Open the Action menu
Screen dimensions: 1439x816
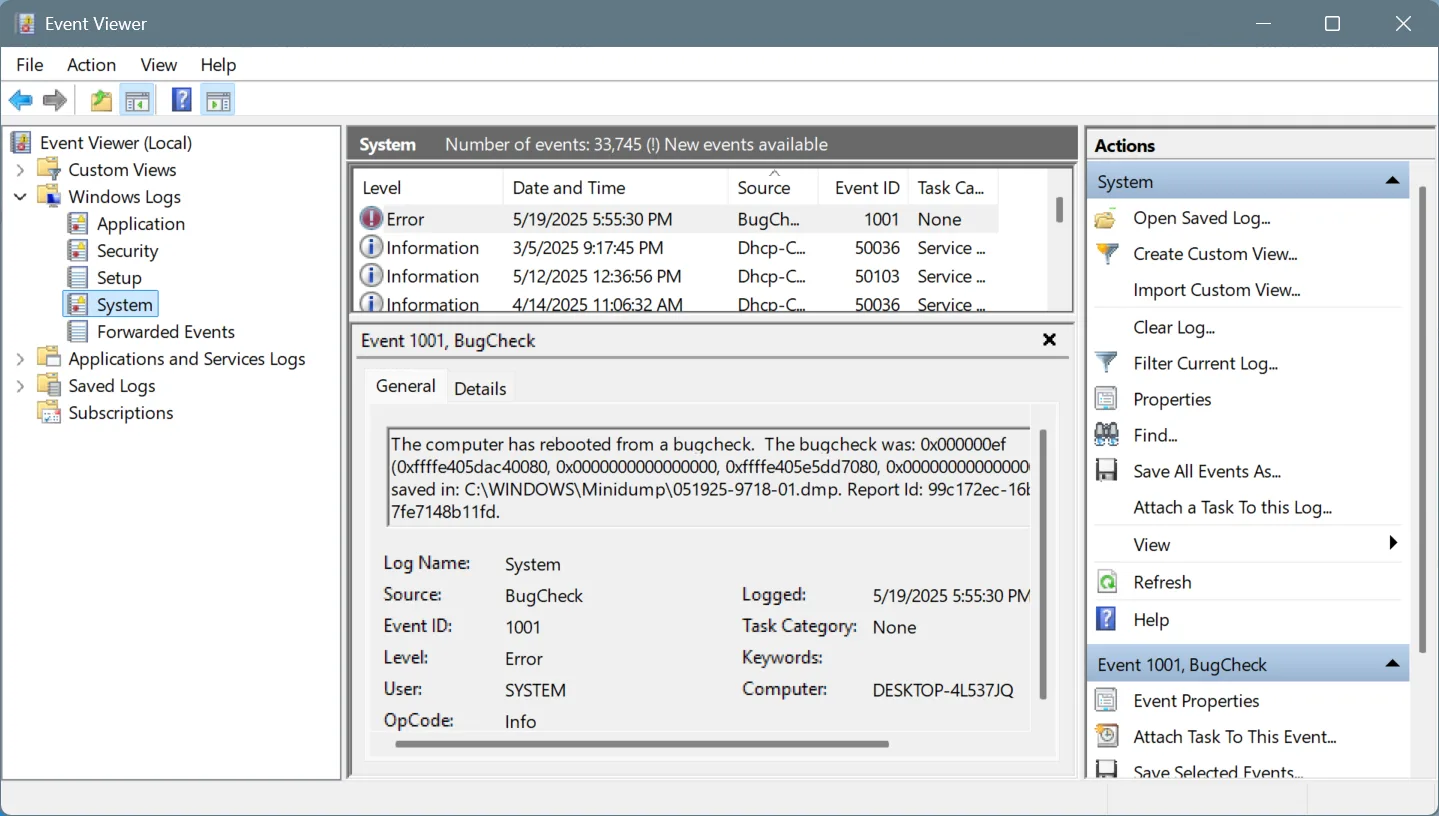(91, 64)
